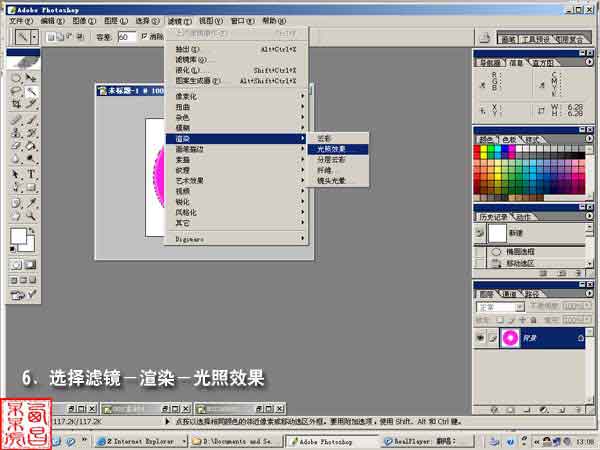Toggle the lock transparent pixels box in Layers
The width and height of the screenshot is (600, 450).
[x=500, y=319]
